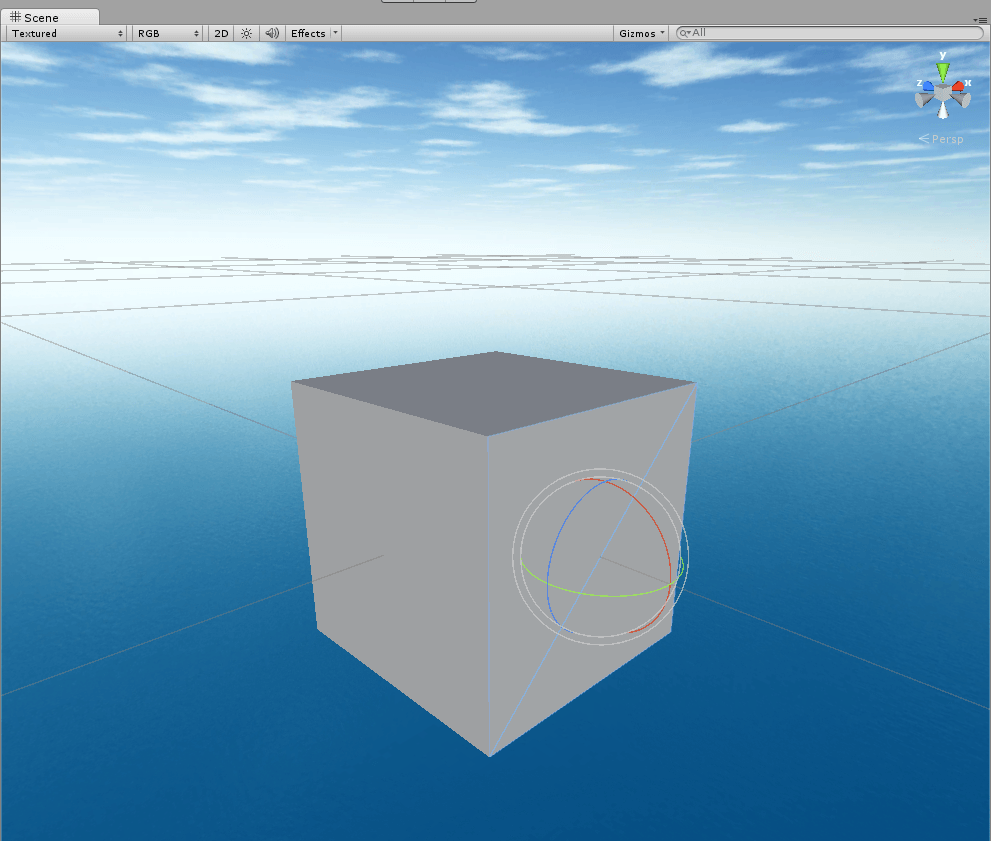Click the Persp projection label

[946, 139]
